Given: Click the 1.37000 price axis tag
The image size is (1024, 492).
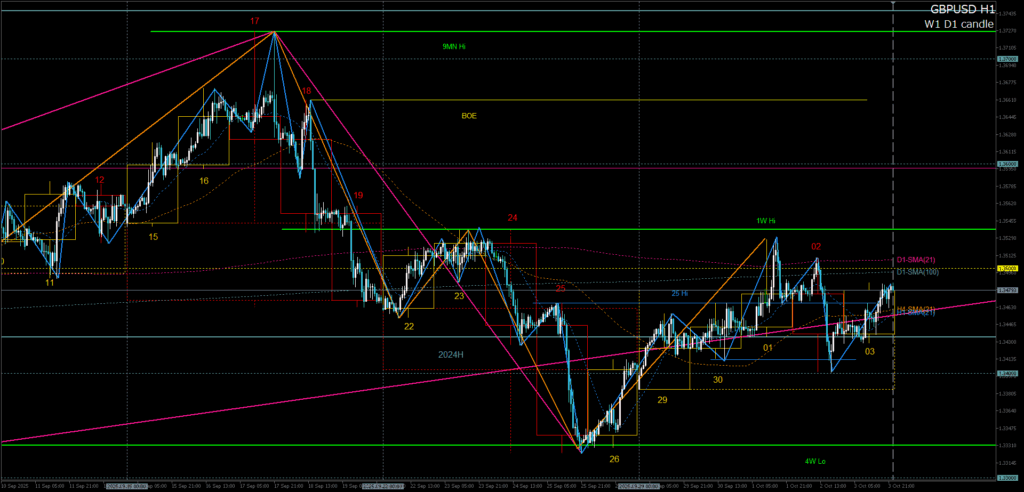Looking at the screenshot, I should pos(1007,59).
